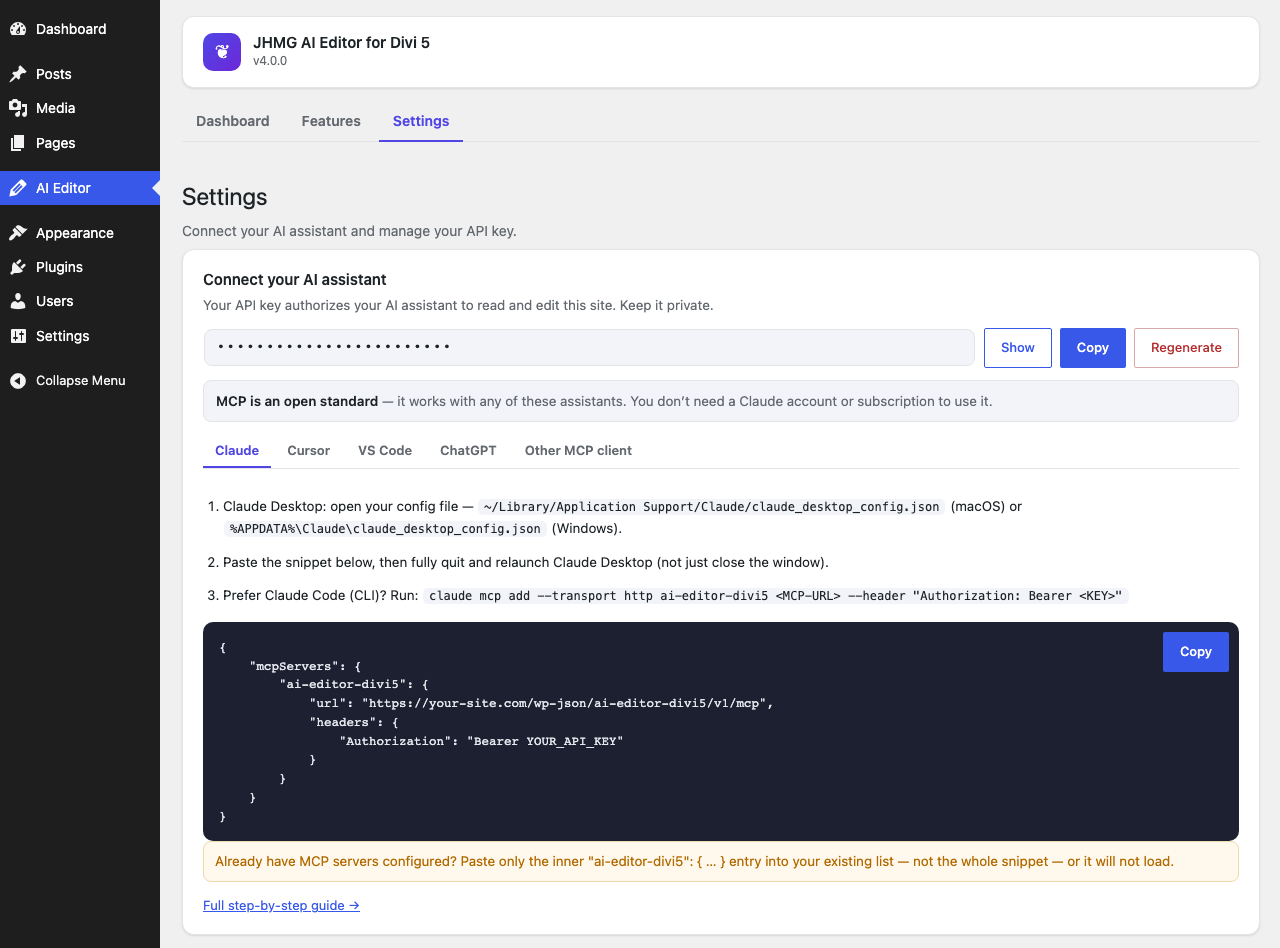The image size is (1280, 948).
Task: Open the Full step-by-step guide link
Action: [281, 905]
